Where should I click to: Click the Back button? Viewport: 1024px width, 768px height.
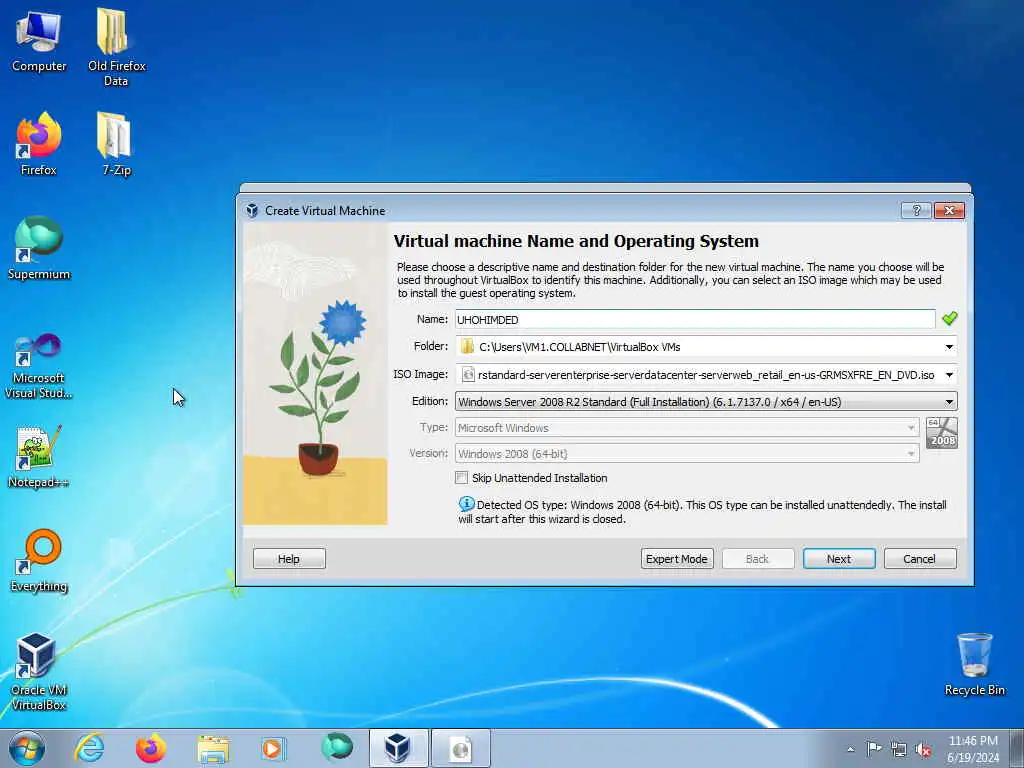point(758,558)
